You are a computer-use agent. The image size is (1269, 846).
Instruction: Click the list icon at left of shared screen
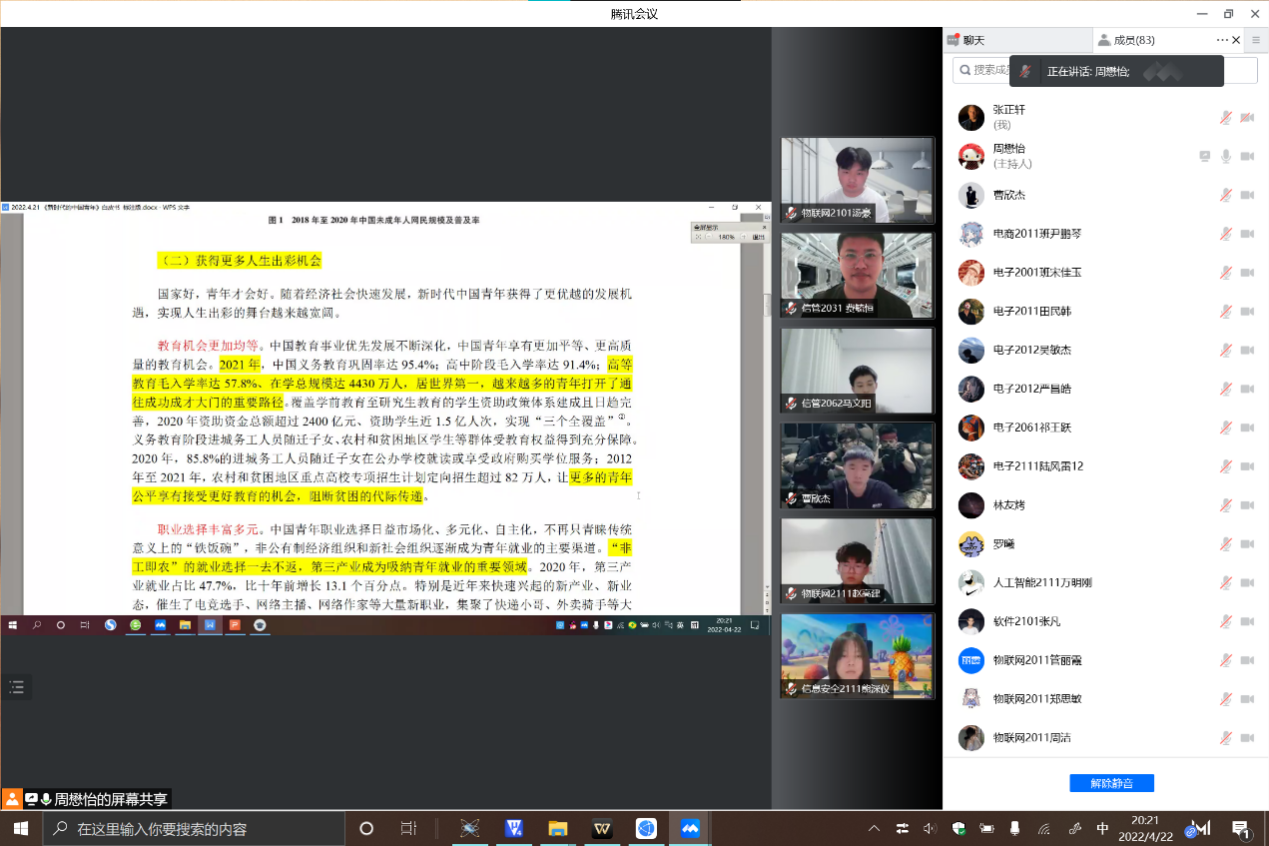[16, 686]
